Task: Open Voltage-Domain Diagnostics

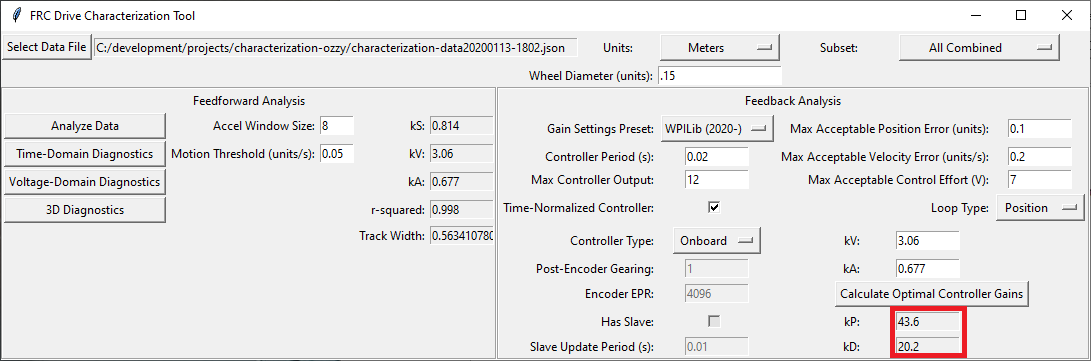Action: click(x=84, y=182)
